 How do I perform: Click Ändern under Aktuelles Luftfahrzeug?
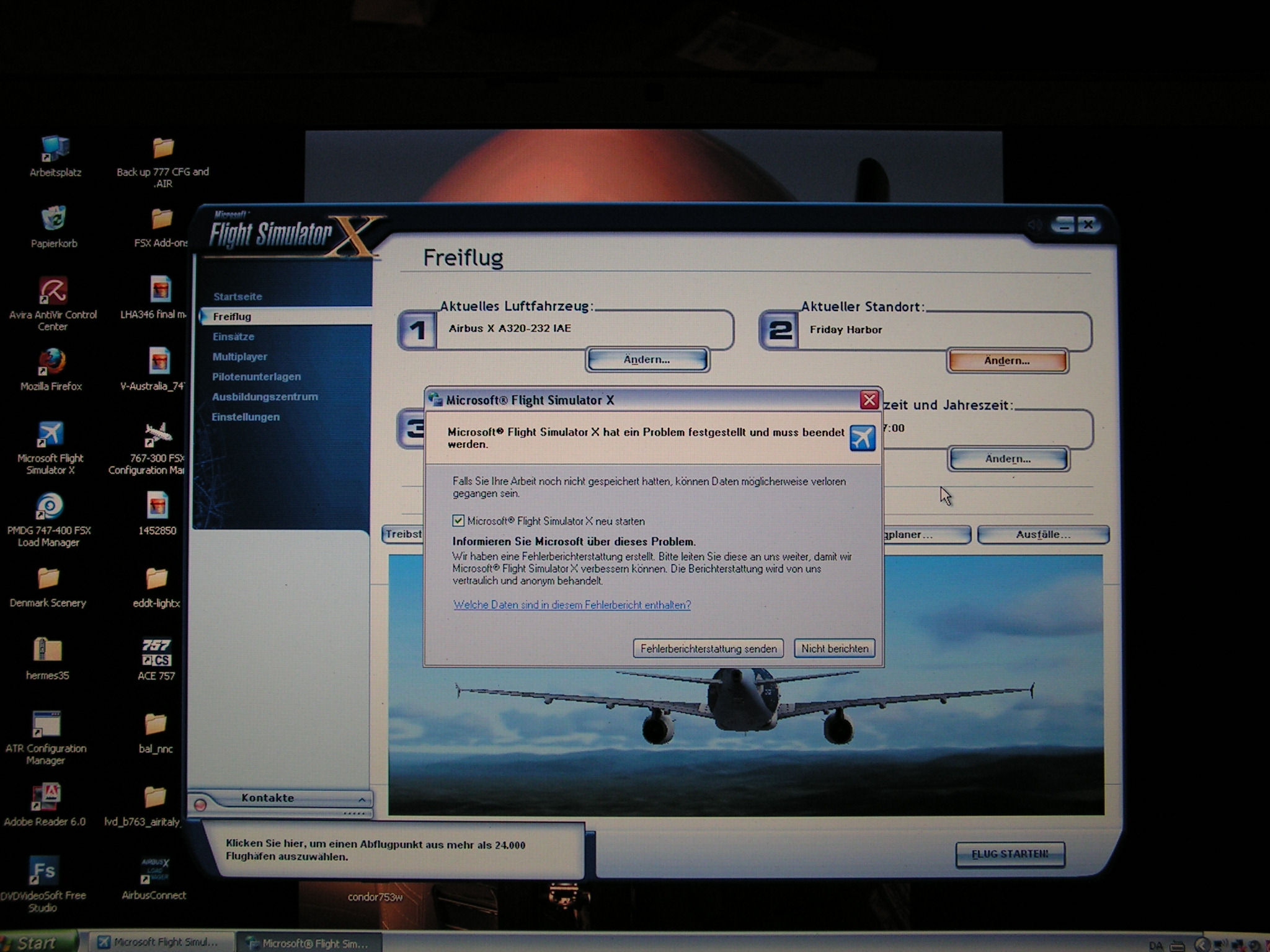tap(647, 359)
